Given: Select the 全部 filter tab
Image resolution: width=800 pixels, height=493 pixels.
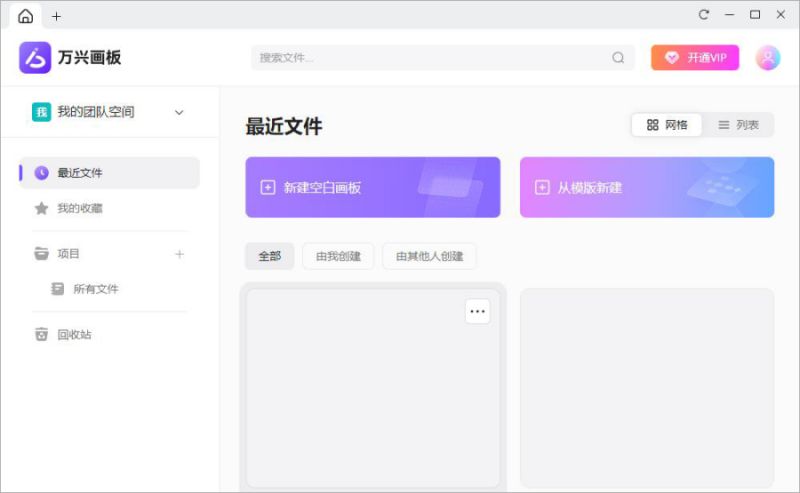Looking at the screenshot, I should 270,256.
